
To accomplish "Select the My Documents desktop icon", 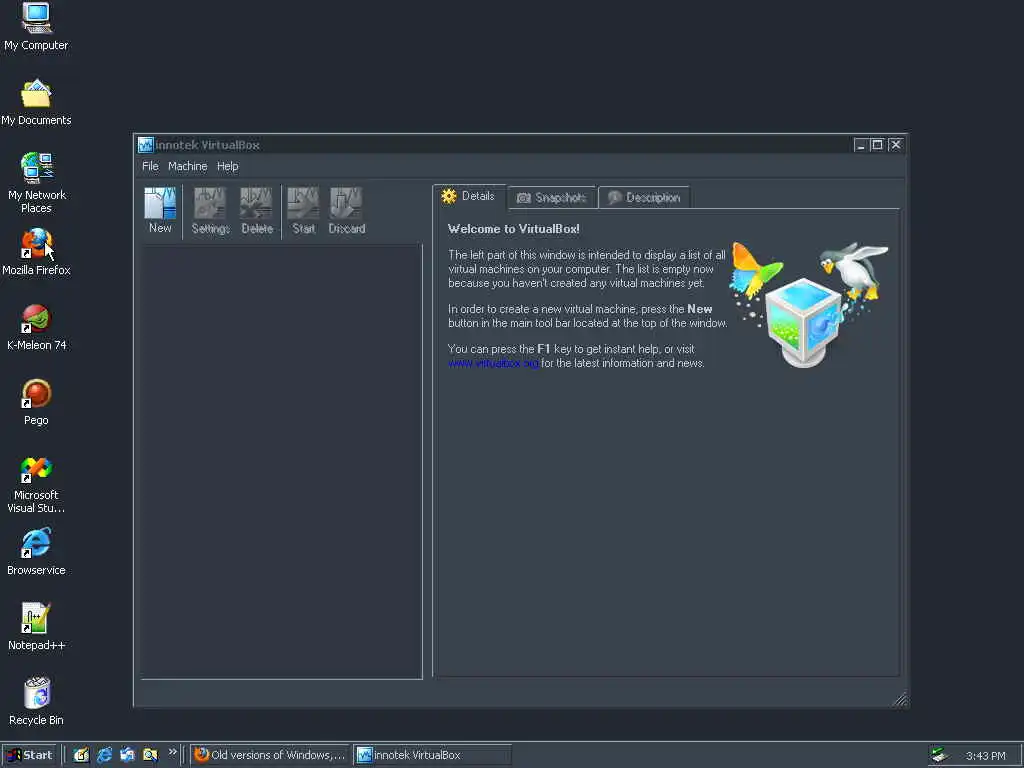I will coord(36,102).
